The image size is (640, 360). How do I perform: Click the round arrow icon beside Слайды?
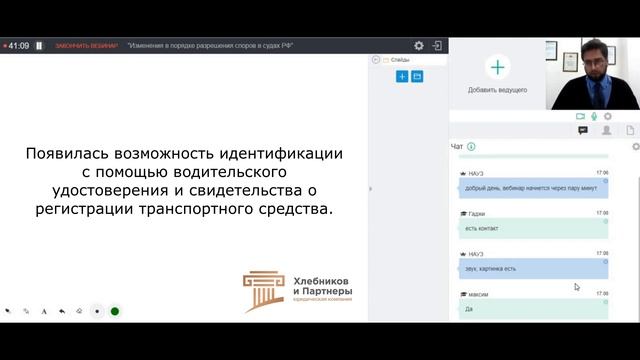(x=376, y=60)
